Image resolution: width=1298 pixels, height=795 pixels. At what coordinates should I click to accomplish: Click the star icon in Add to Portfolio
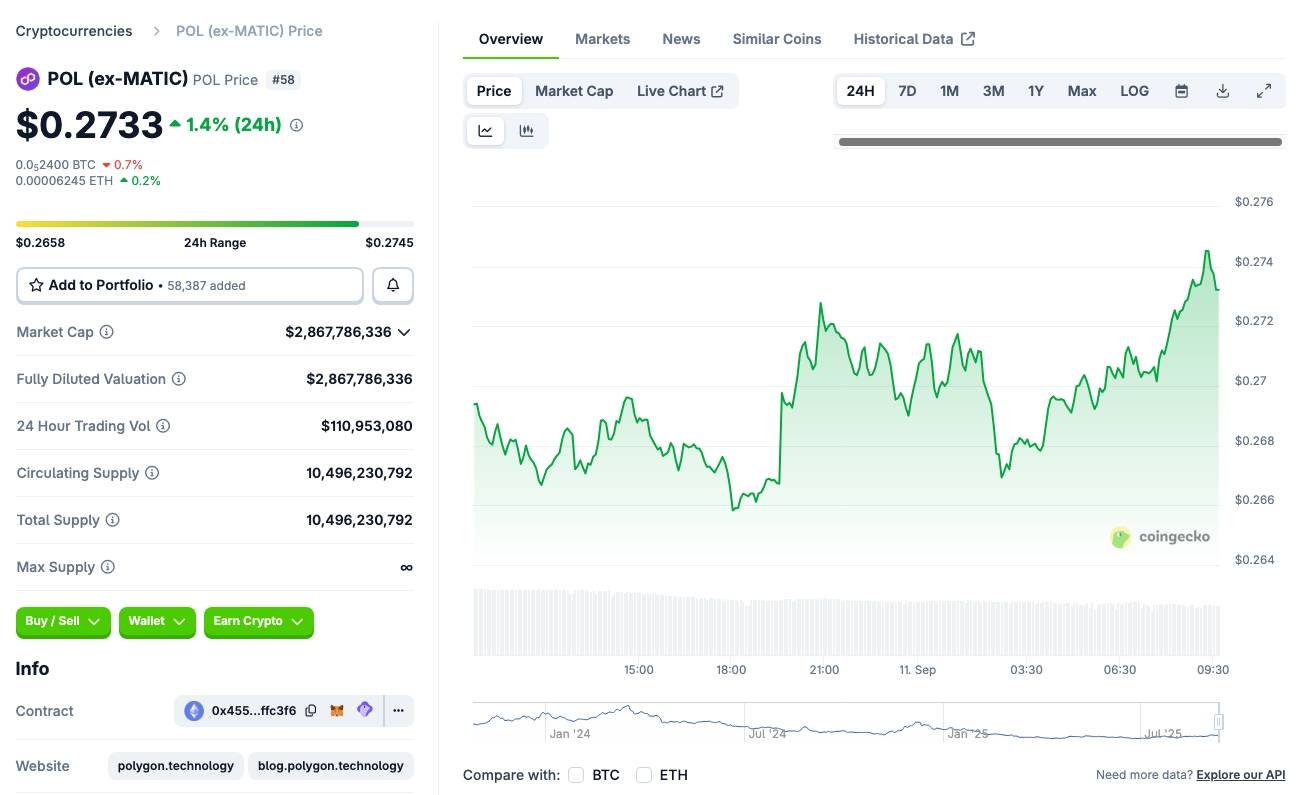(37, 285)
